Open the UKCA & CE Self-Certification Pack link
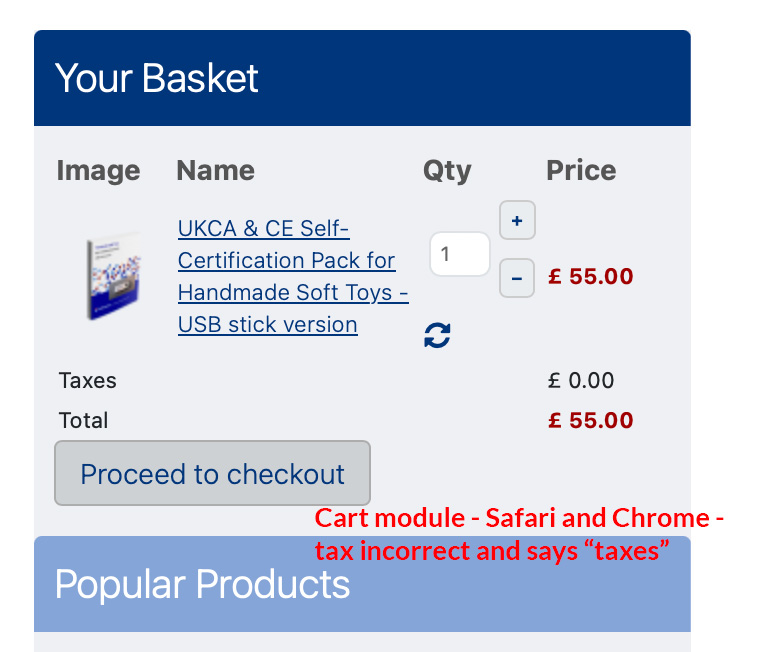Screen dimensions: 778x652 (x=287, y=260)
